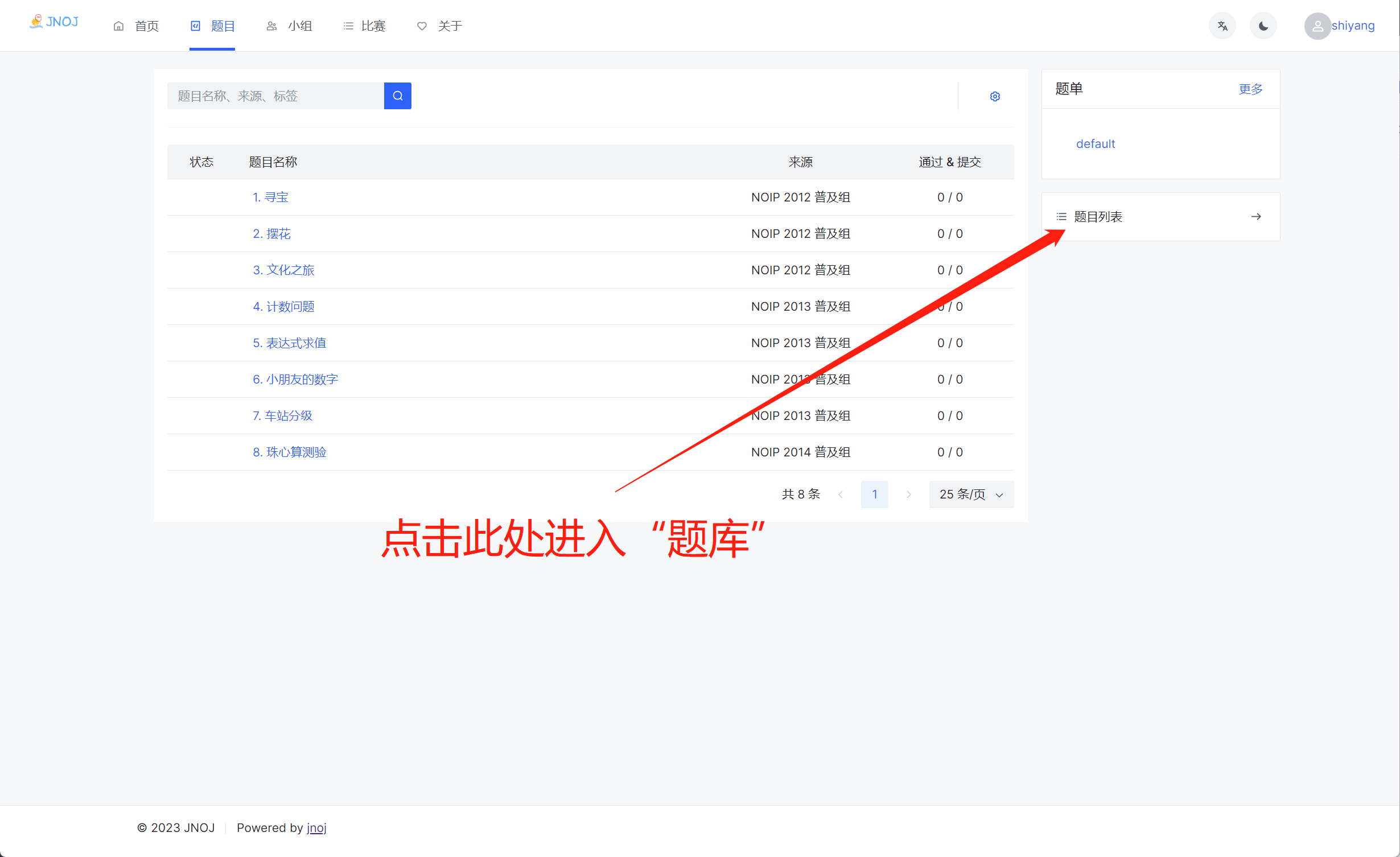The height and width of the screenshot is (857, 1400).
Task: Click the user avatar icon
Action: (x=1317, y=26)
